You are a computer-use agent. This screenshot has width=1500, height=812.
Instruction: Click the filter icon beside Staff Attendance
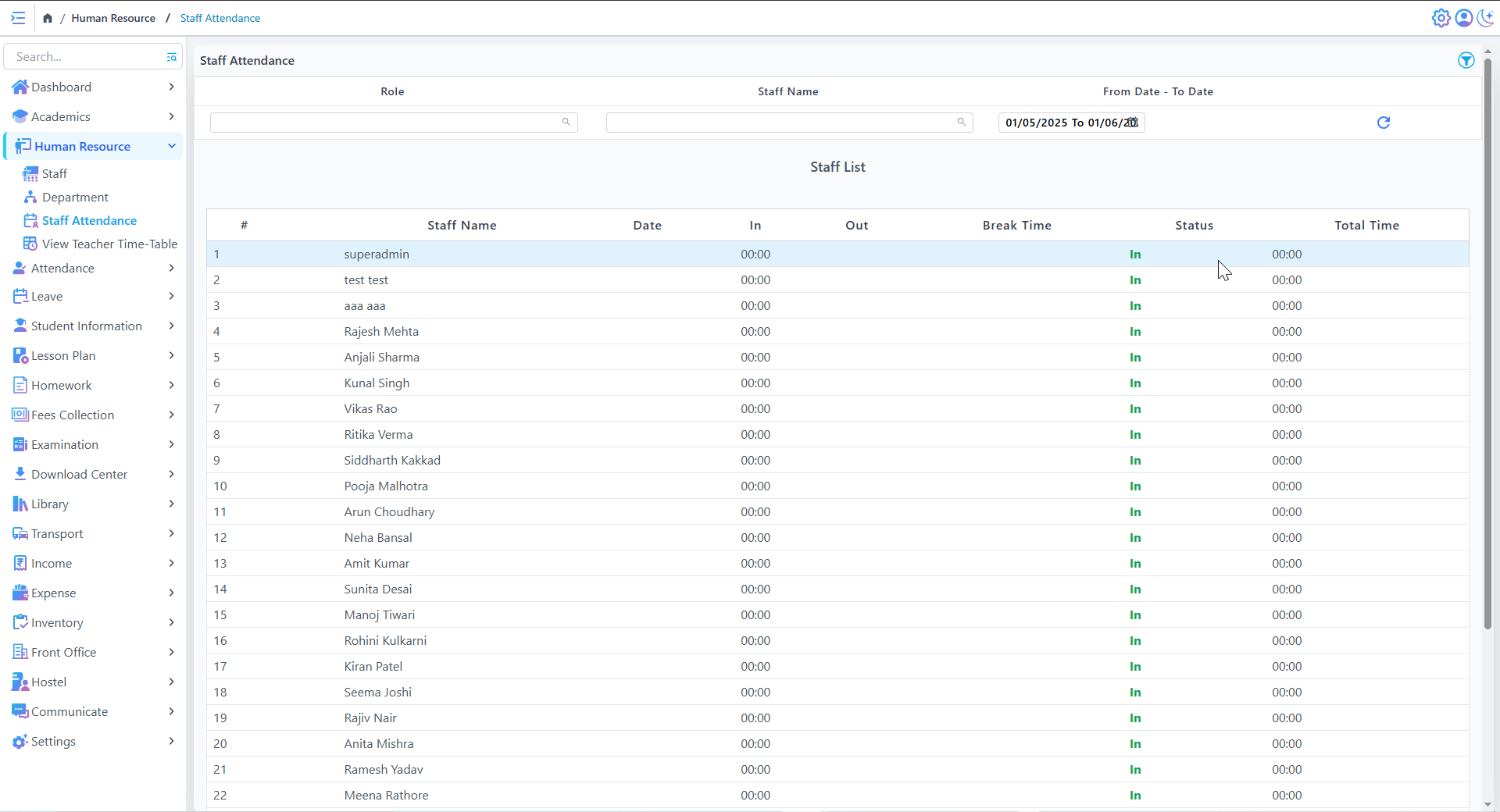tap(1466, 60)
